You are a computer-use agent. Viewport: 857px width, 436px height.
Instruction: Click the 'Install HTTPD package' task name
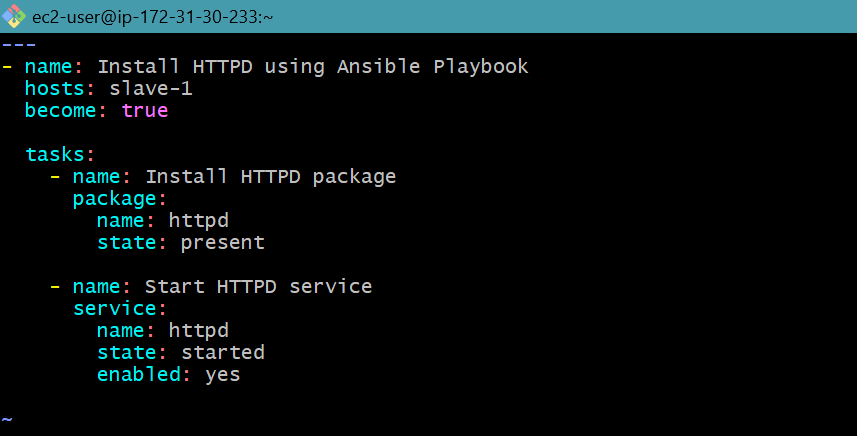[271, 177]
